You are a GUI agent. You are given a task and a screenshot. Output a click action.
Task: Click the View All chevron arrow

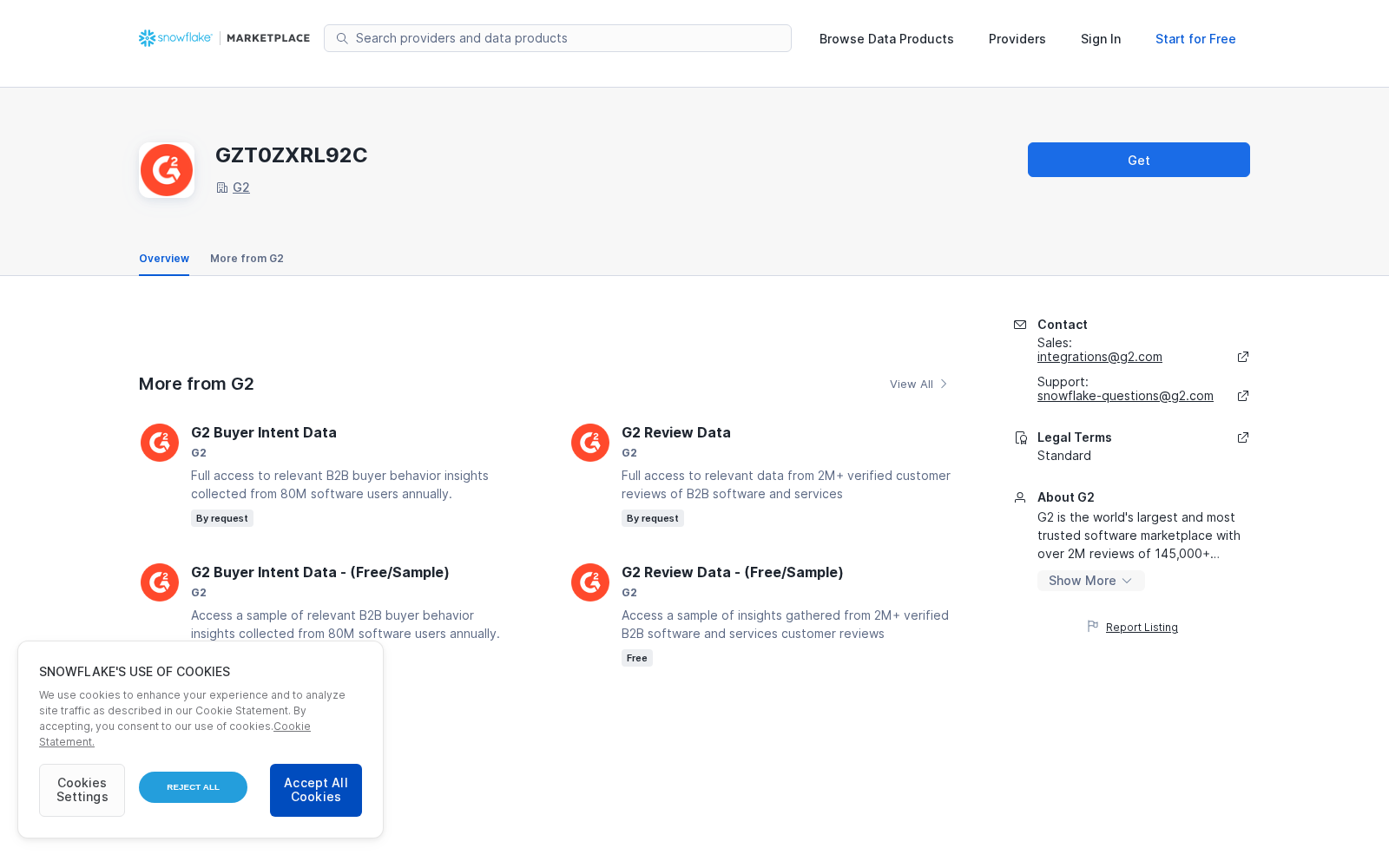click(x=944, y=384)
